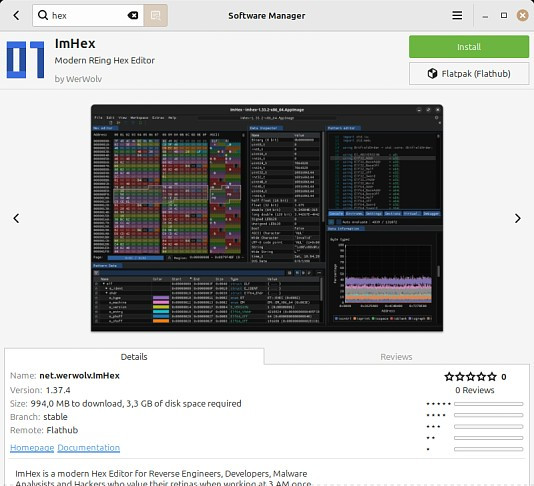Open the ImHex screenshot preview

pyautogui.click(x=267, y=218)
